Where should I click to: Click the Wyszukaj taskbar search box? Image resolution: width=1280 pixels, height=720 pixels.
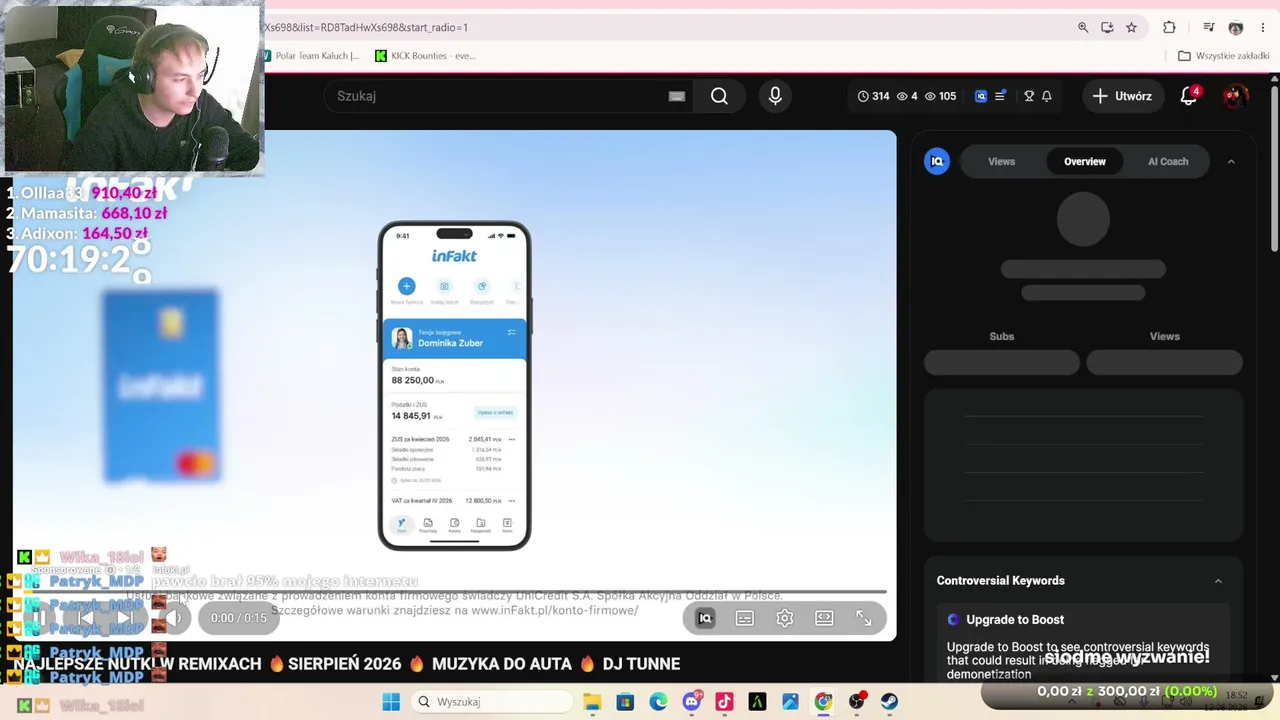pos(491,702)
